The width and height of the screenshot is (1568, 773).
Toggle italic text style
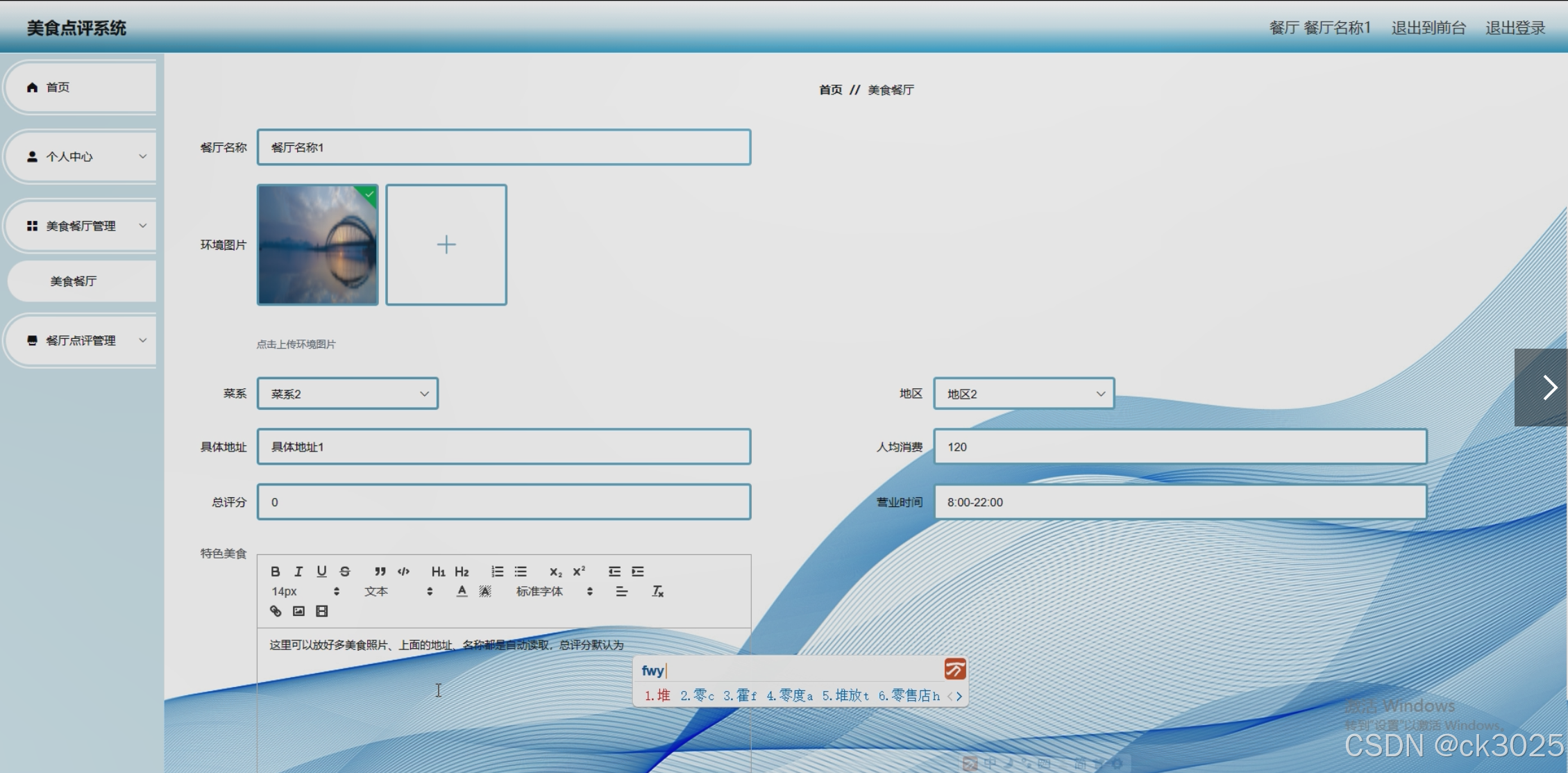pos(298,571)
